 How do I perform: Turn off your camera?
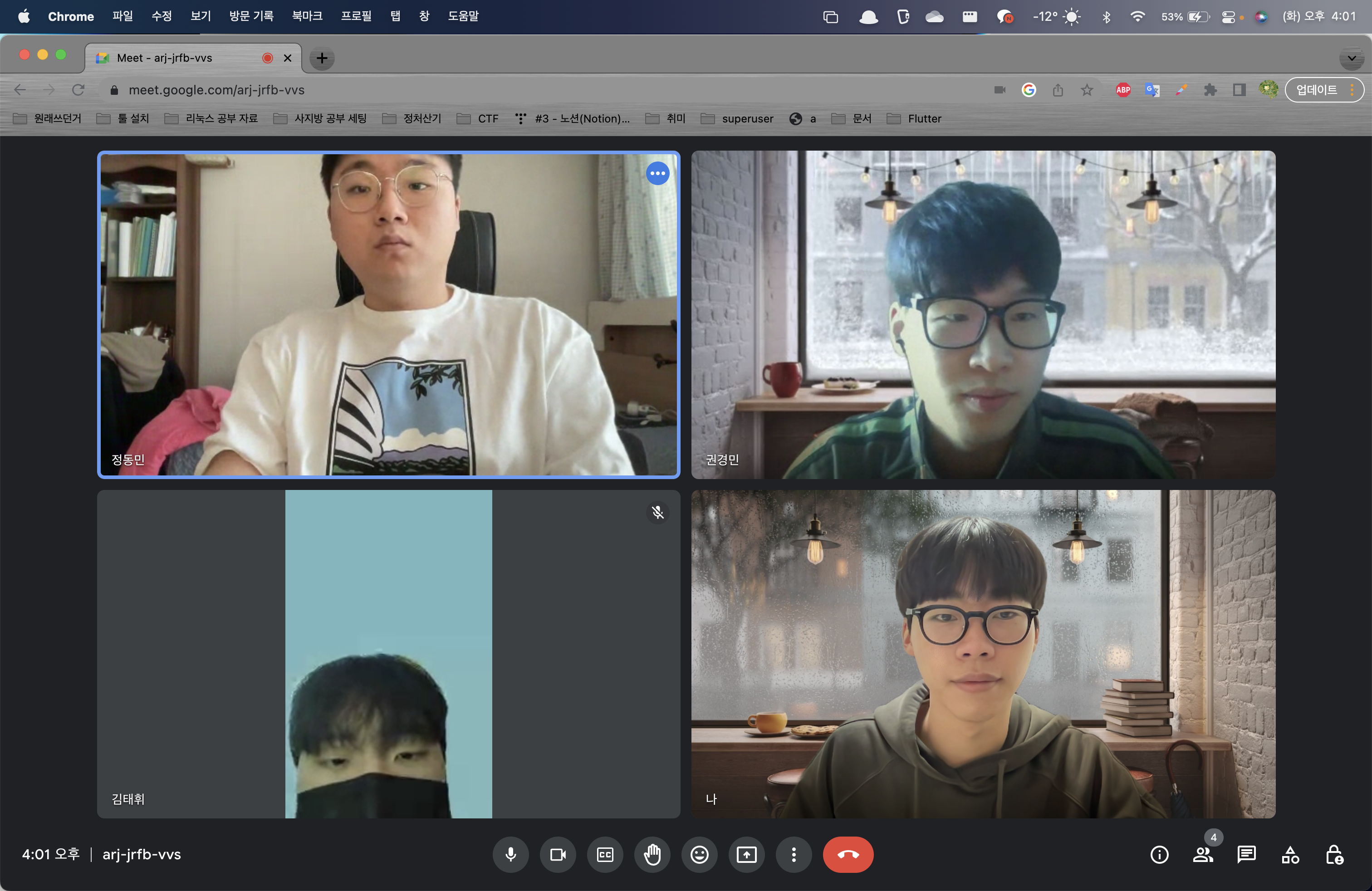558,854
